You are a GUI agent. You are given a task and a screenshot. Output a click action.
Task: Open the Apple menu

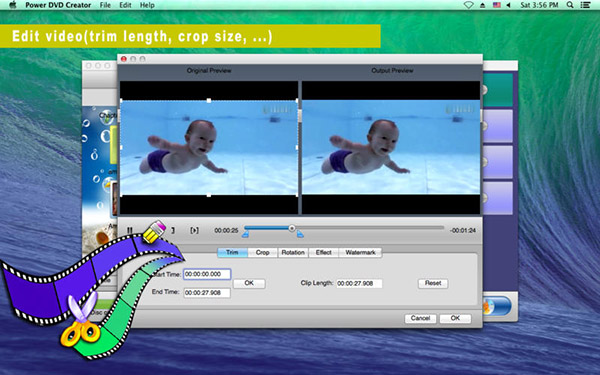[13, 5]
